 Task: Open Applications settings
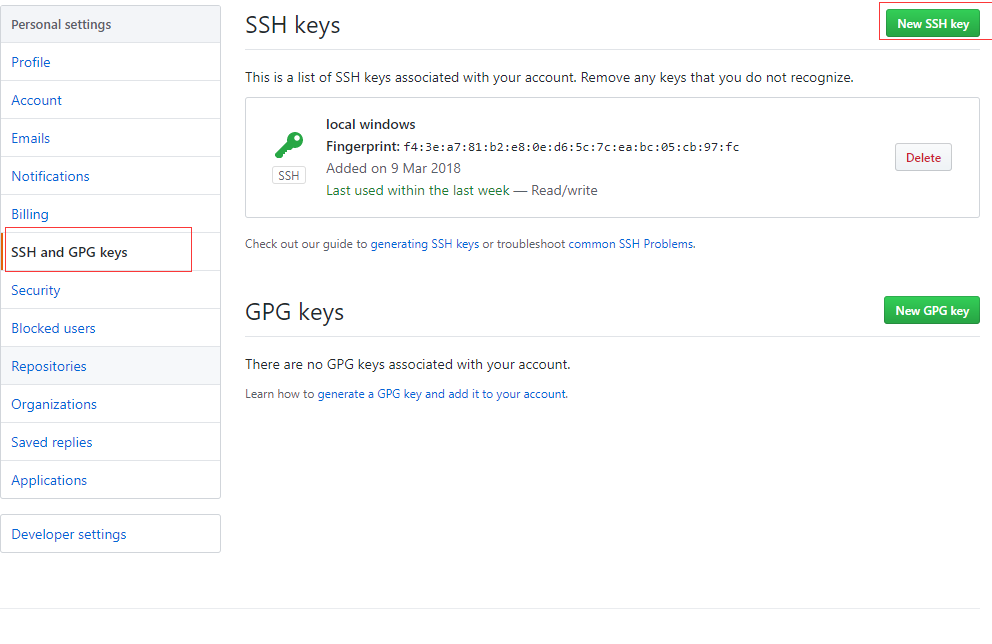pyautogui.click(x=111, y=480)
